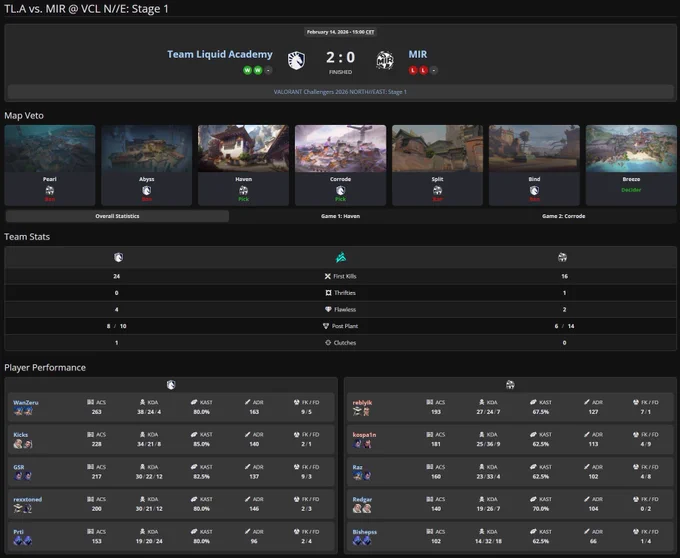Open Redgar player profile
Viewport: 680px width, 558px height.
(x=362, y=499)
